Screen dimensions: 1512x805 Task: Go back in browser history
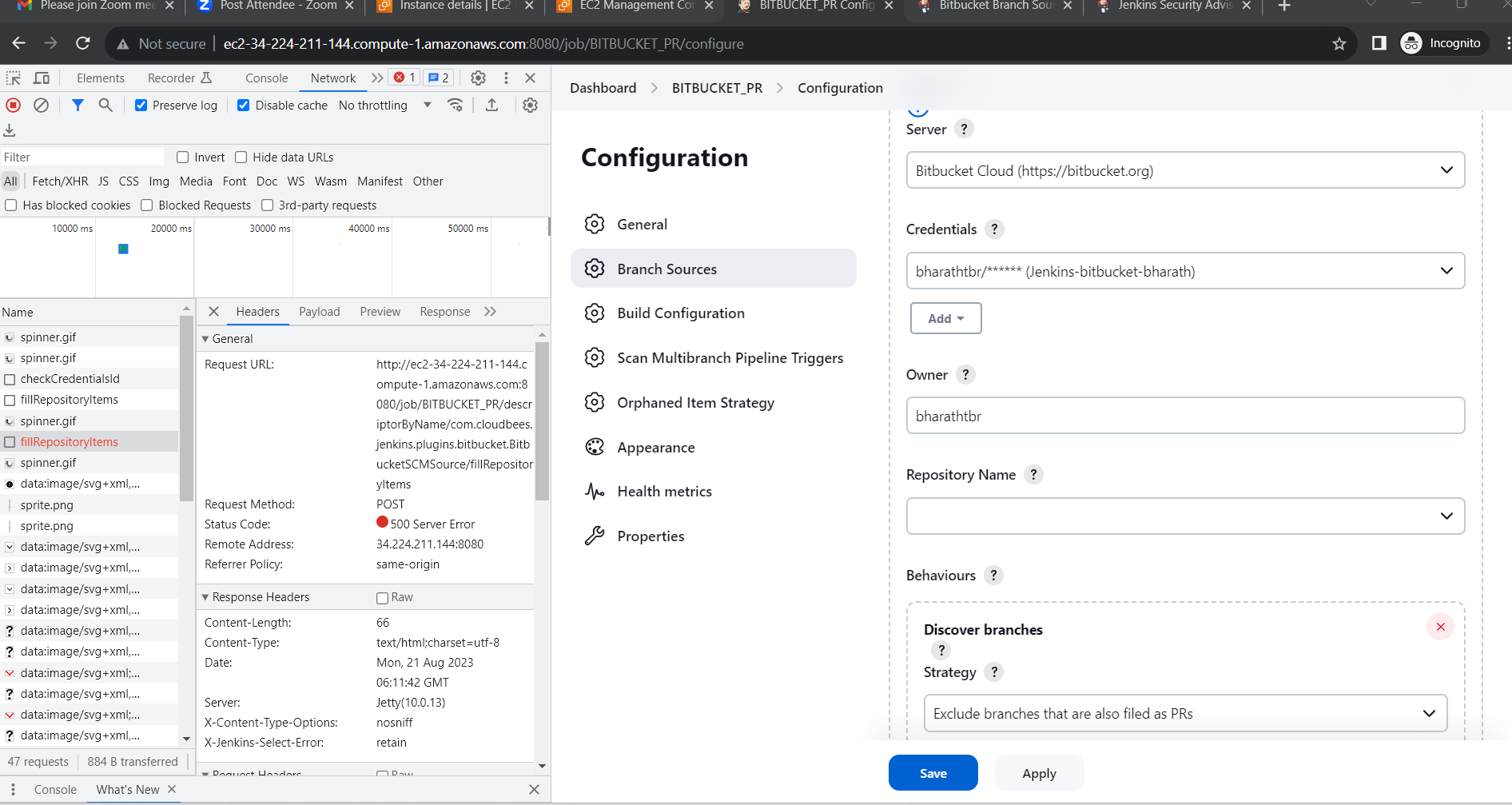pos(19,43)
